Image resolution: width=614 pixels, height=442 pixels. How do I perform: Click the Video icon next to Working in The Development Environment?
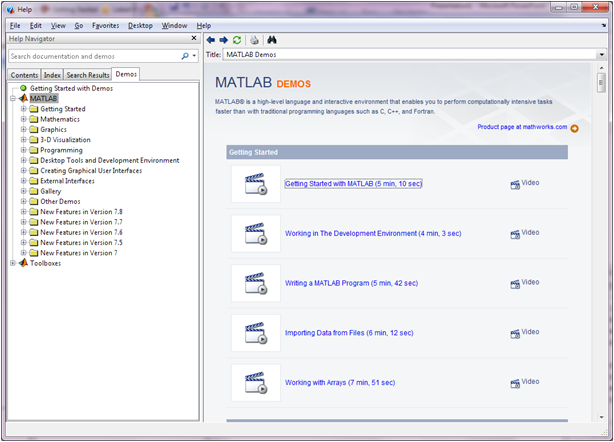[x=515, y=235]
